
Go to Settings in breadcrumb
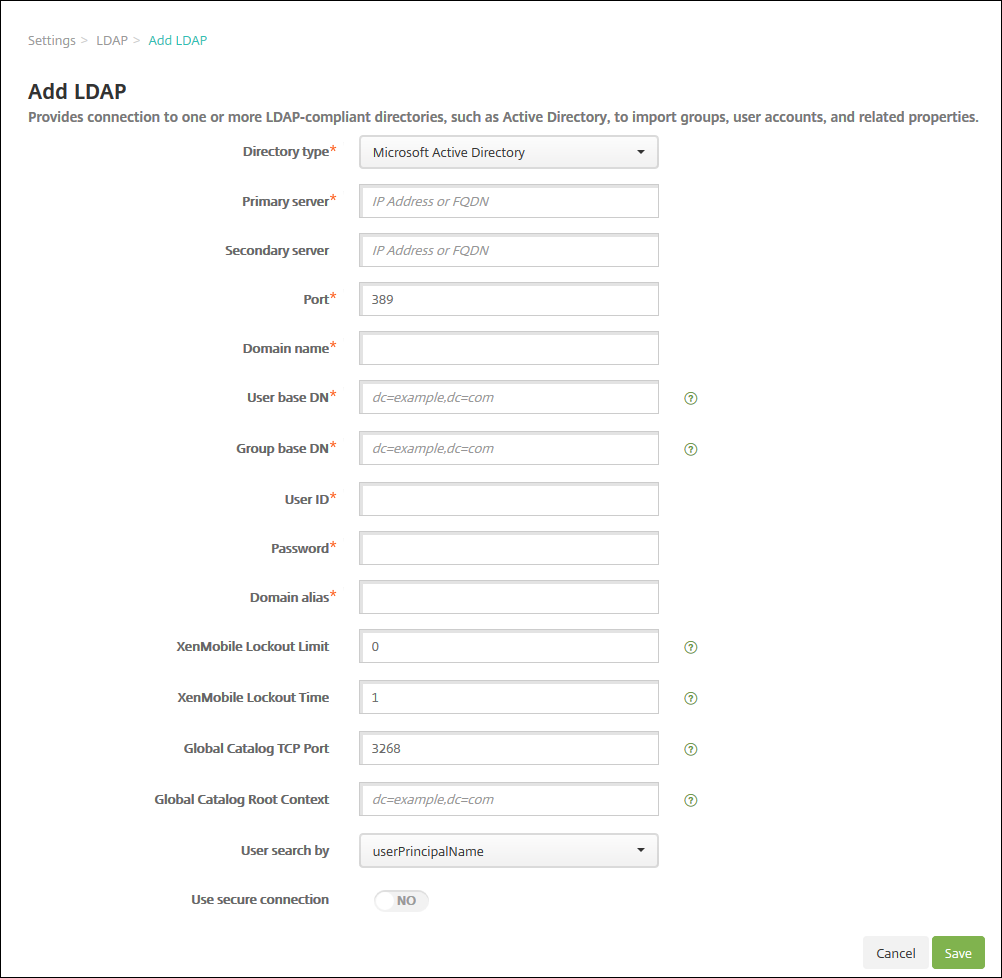click(52, 41)
